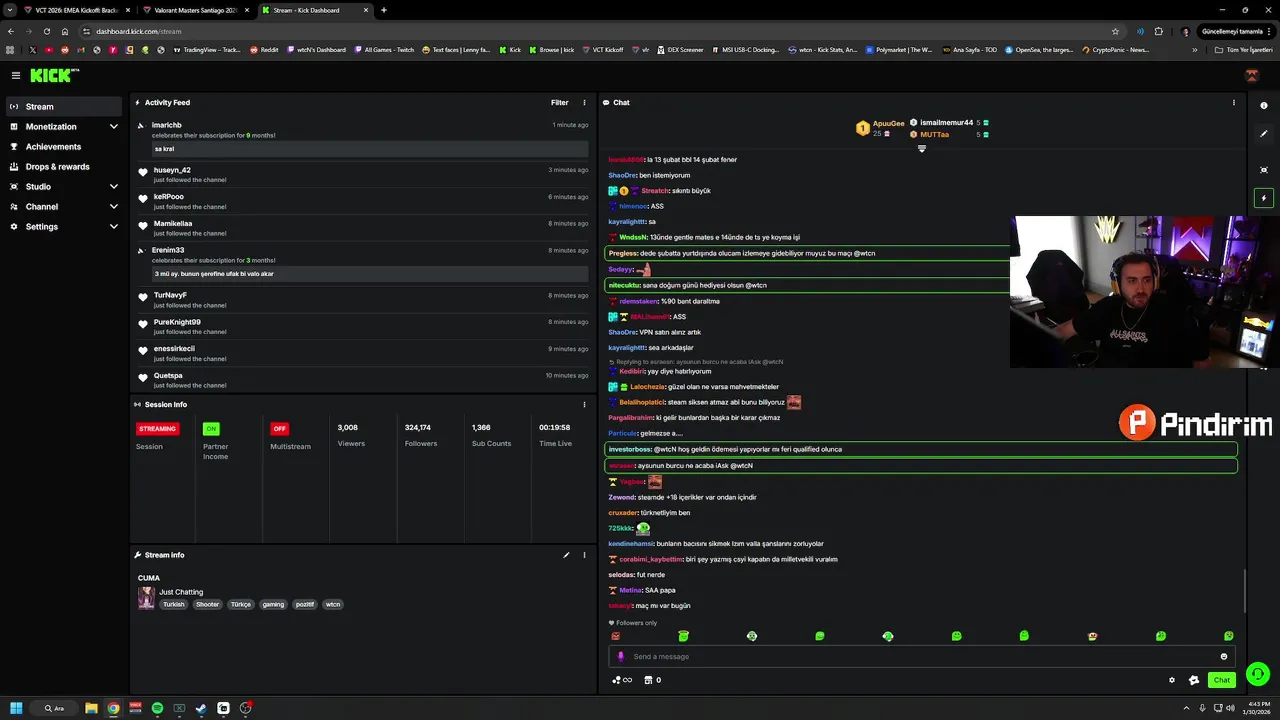Image resolution: width=1280 pixels, height=720 pixels.
Task: Bookmark this page with the star icon
Action: [1115, 31]
